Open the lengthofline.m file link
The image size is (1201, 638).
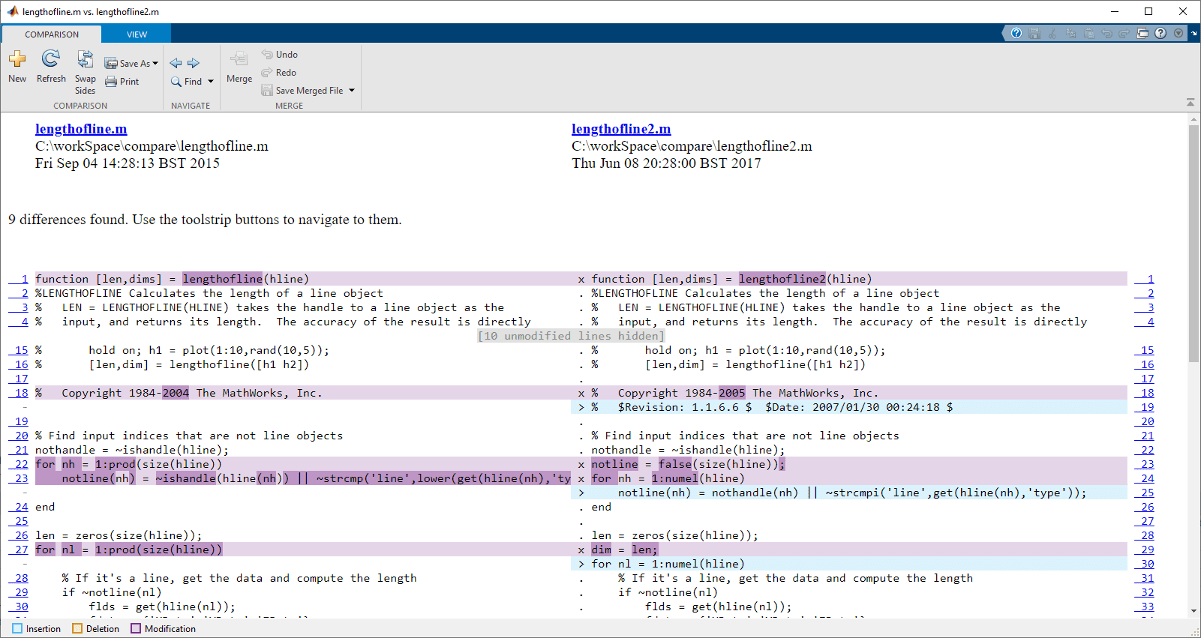tap(81, 129)
